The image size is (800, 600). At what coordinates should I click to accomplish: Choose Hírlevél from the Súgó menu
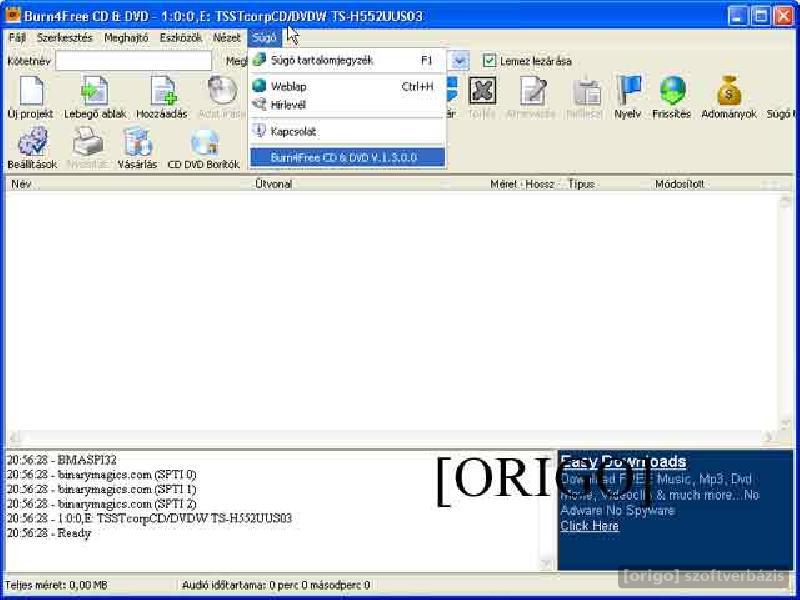click(347, 105)
